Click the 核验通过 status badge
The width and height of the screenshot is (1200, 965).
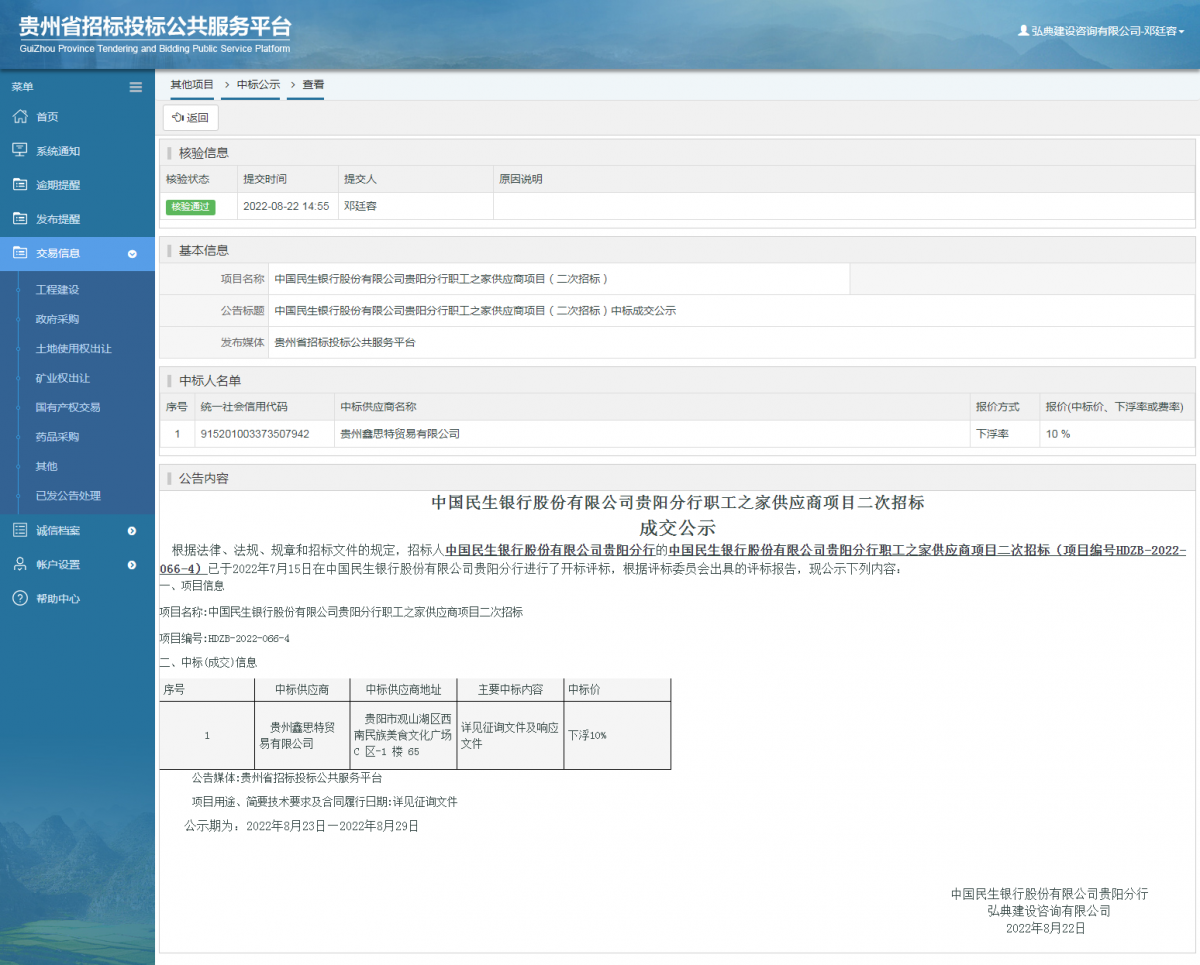click(x=191, y=206)
